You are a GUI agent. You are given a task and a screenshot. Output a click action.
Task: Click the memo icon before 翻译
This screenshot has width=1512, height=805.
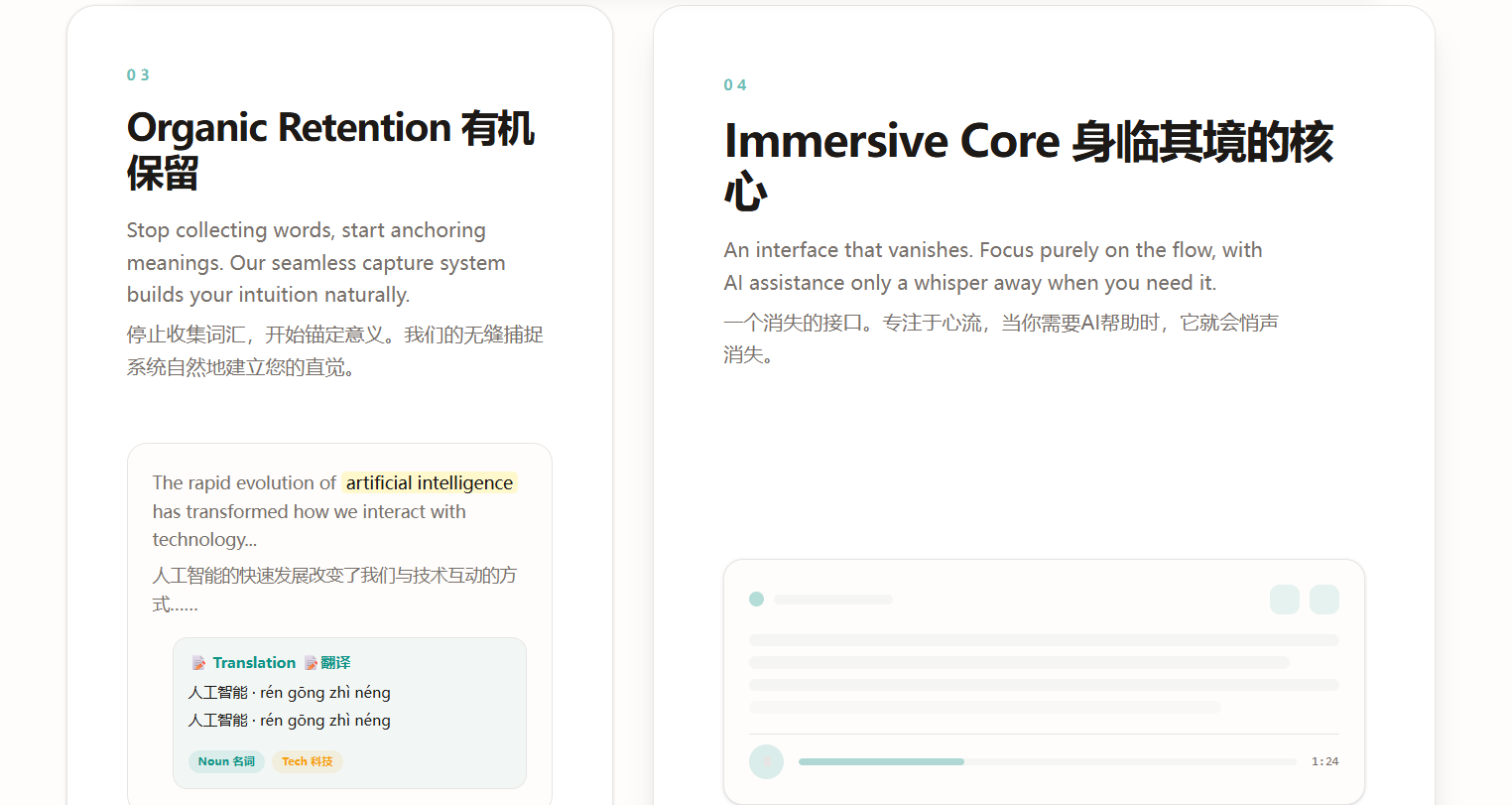[311, 663]
